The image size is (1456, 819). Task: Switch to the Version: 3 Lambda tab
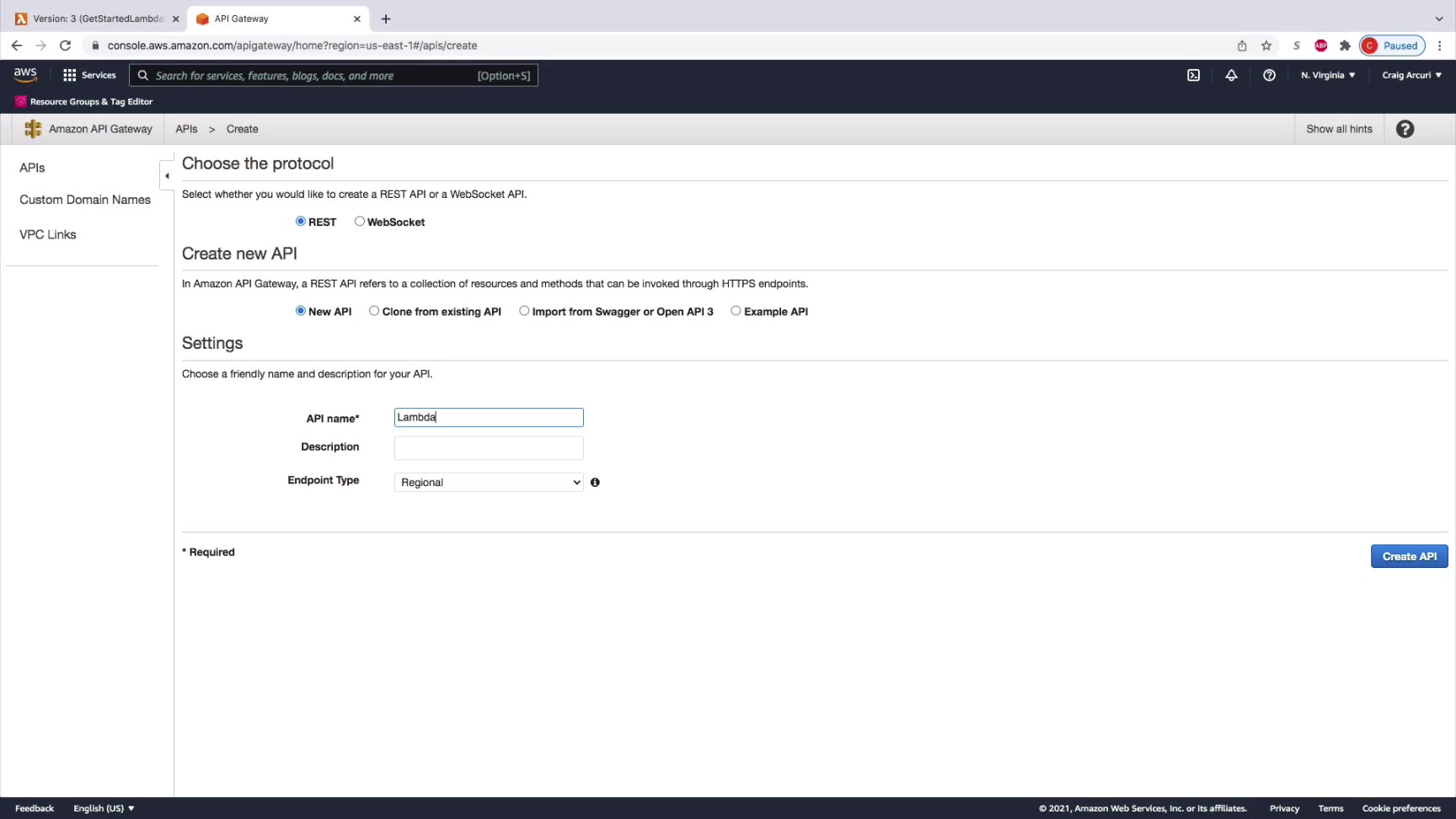tap(97, 19)
